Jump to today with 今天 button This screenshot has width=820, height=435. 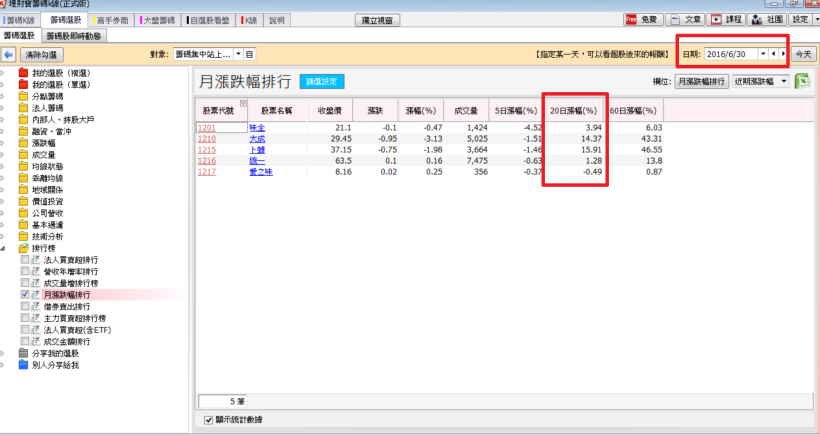click(x=803, y=54)
